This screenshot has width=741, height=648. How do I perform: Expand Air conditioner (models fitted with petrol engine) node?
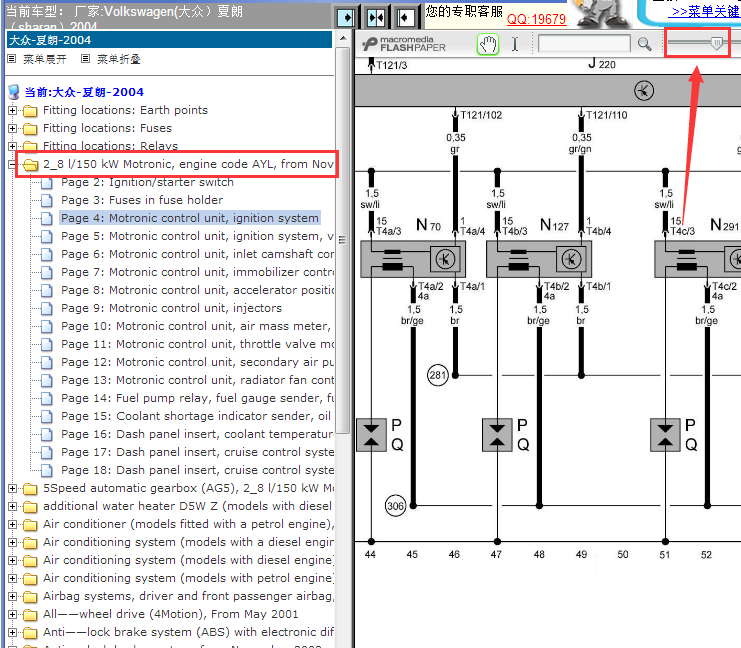click(x=12, y=525)
